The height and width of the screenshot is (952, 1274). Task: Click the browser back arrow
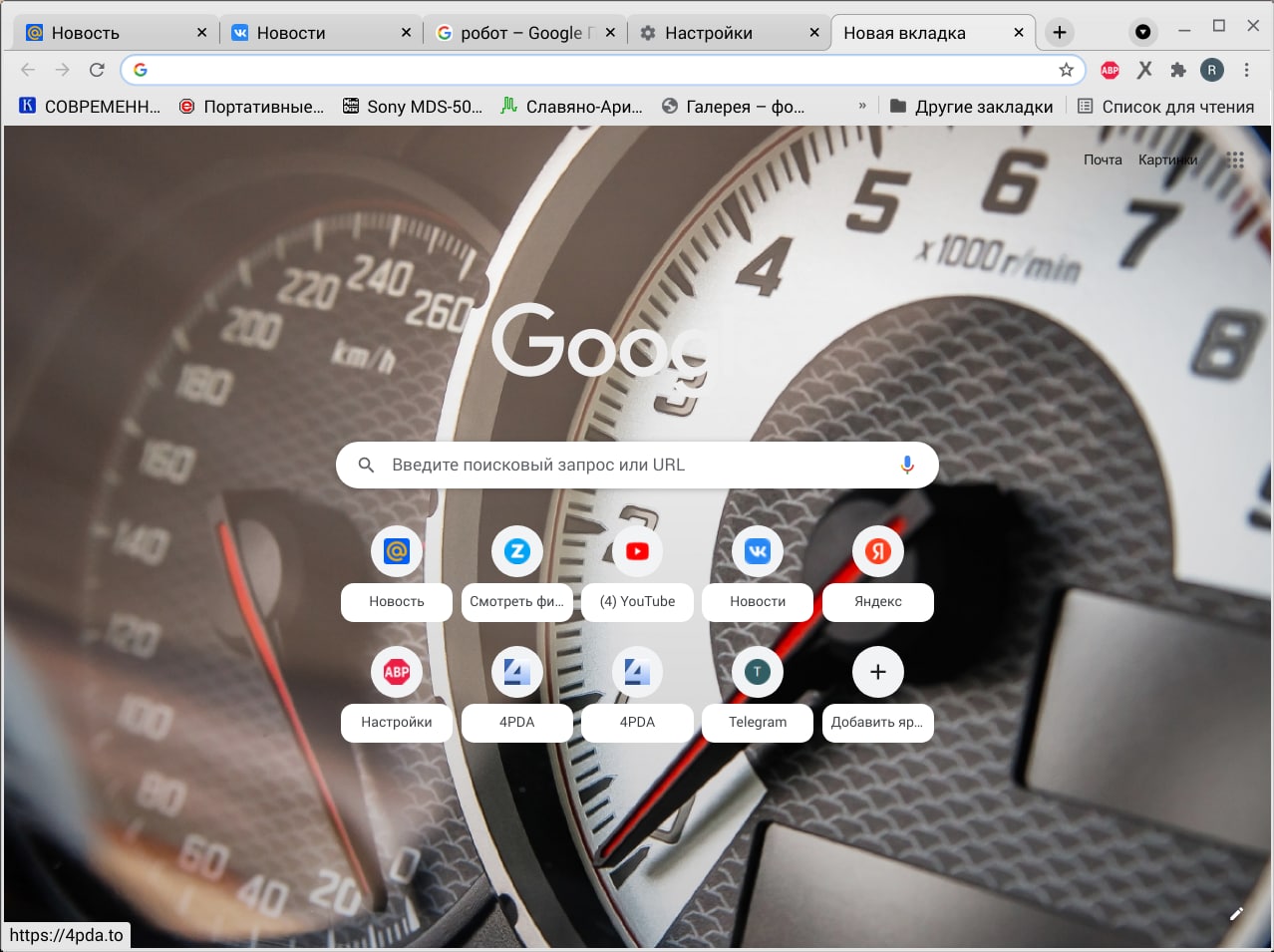pos(28,70)
